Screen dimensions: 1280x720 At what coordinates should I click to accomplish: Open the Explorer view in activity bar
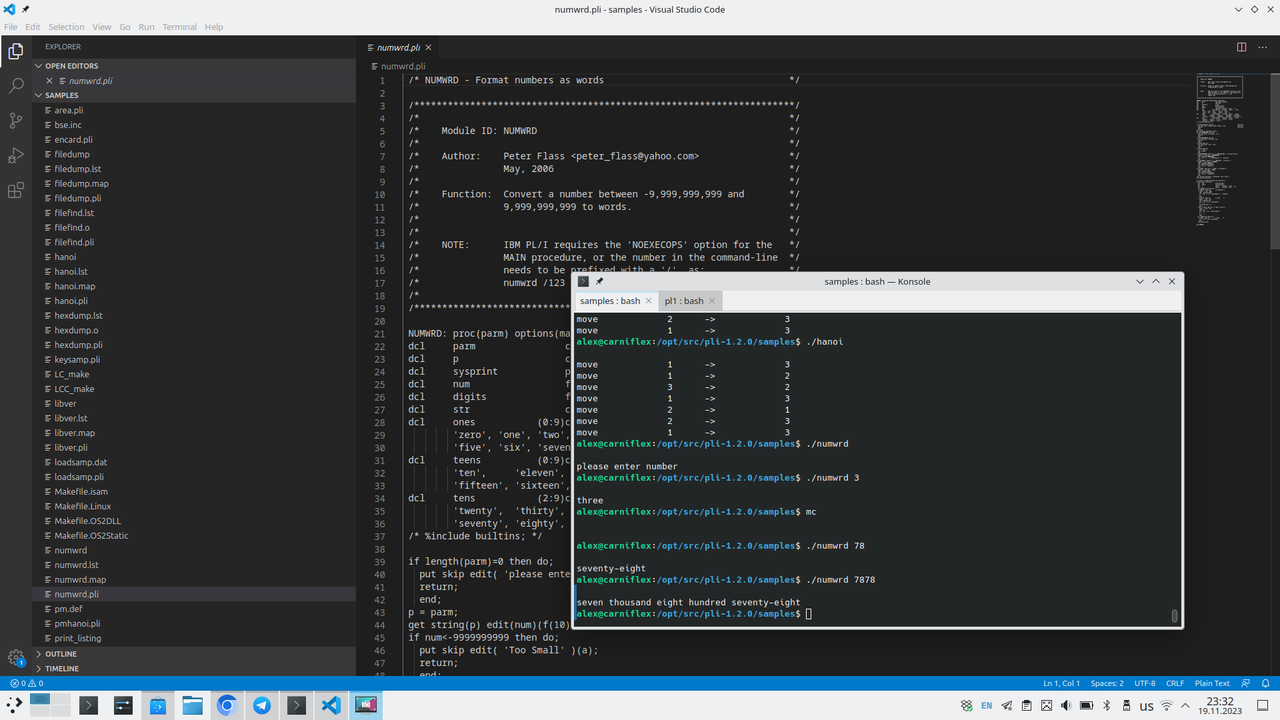(x=15, y=52)
